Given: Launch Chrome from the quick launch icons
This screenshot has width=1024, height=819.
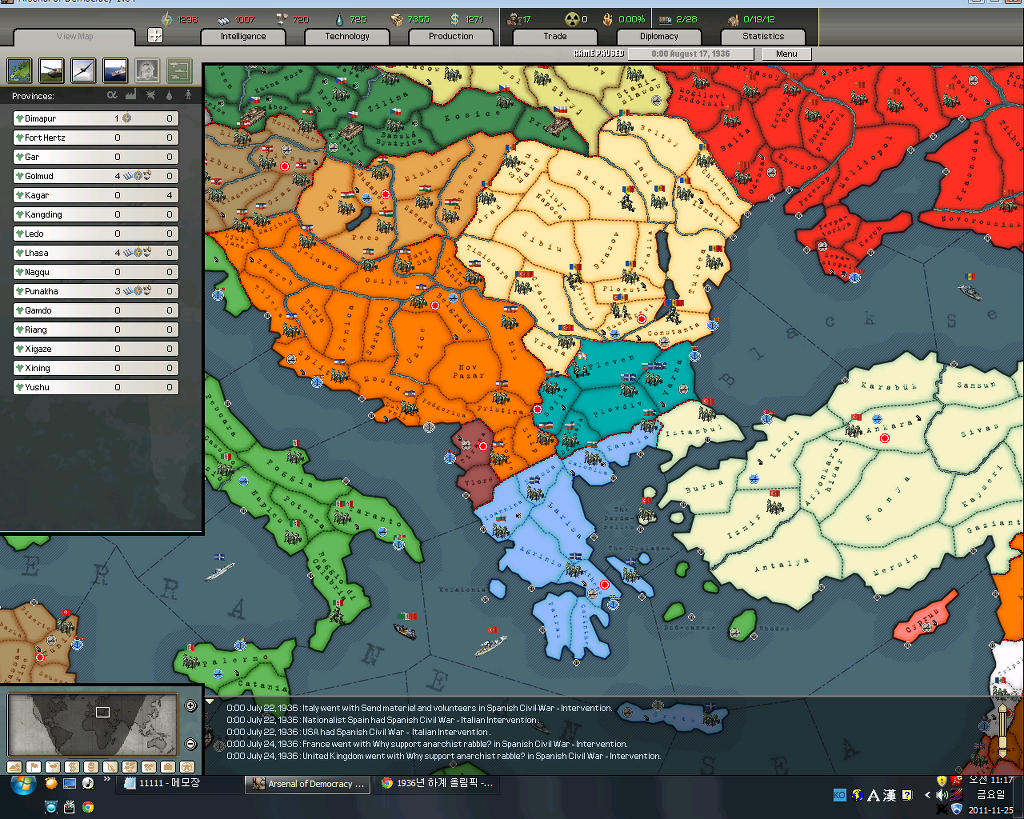Looking at the screenshot, I should click(88, 807).
